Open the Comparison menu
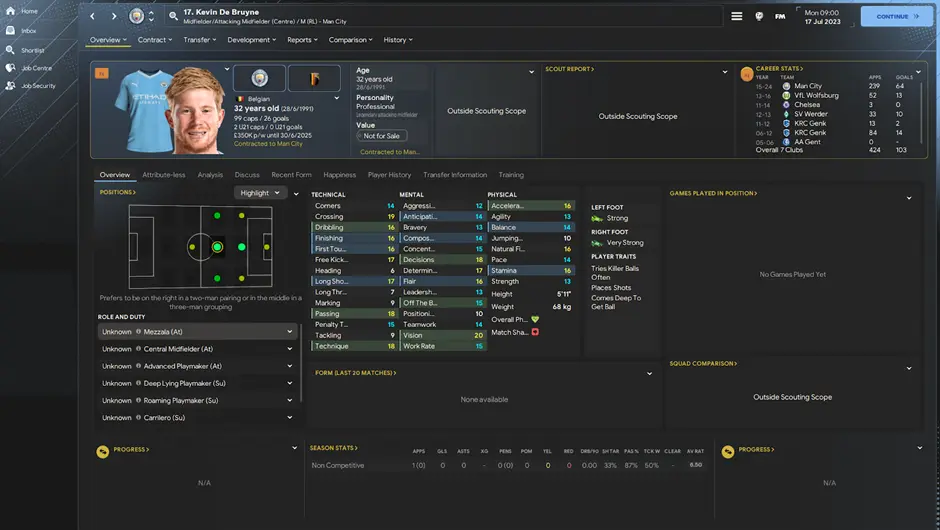The width and height of the screenshot is (940, 530). [x=350, y=40]
